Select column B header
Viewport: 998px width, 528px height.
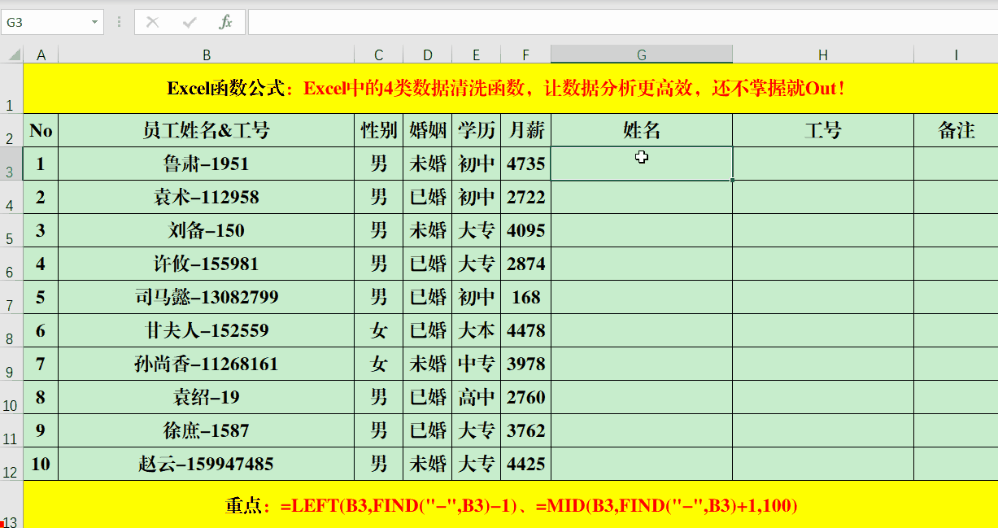[206, 55]
